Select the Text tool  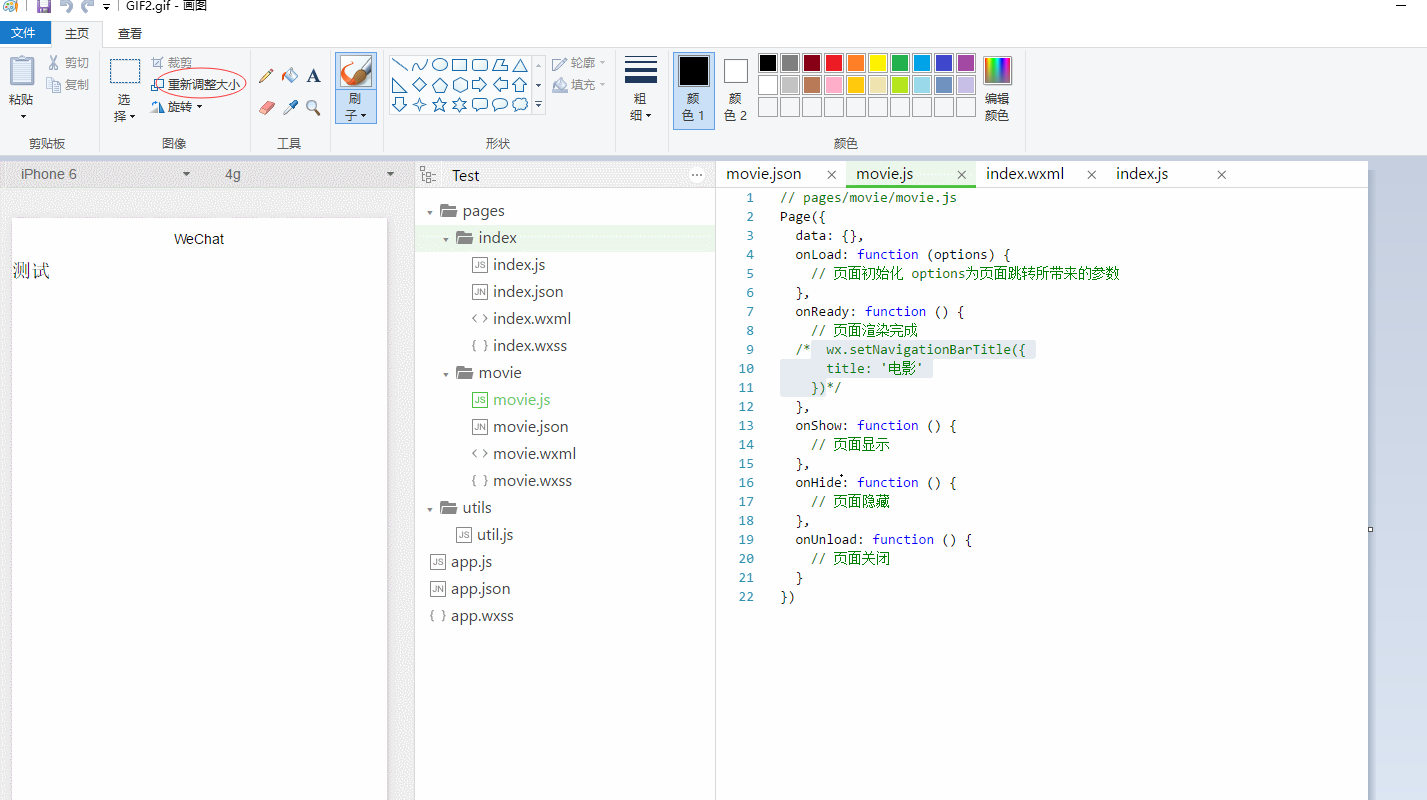click(313, 76)
